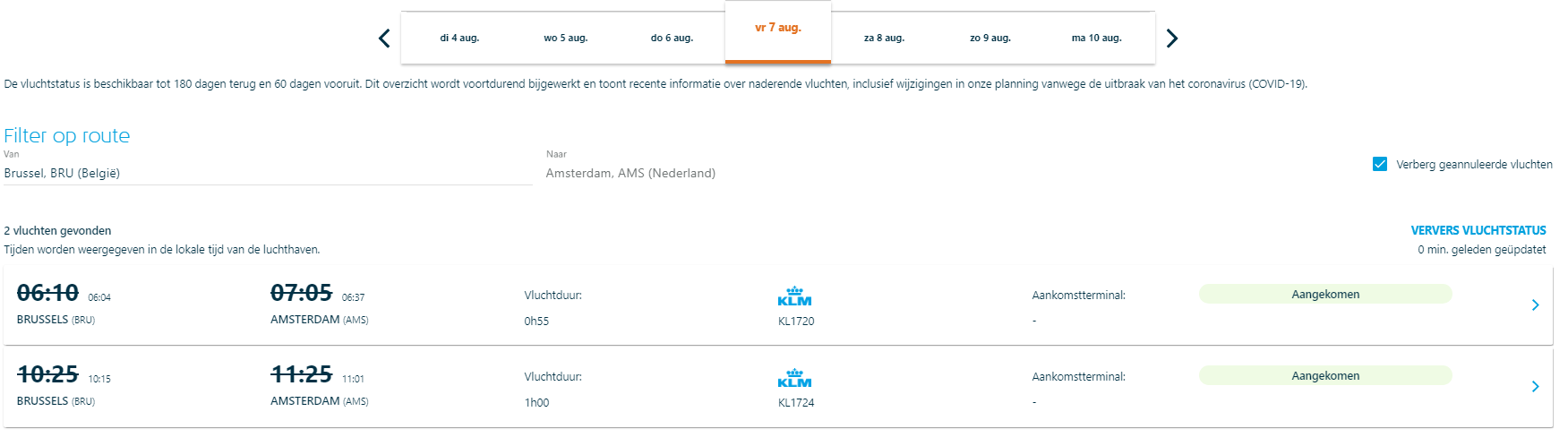Click the next dates arrow

point(1172,39)
